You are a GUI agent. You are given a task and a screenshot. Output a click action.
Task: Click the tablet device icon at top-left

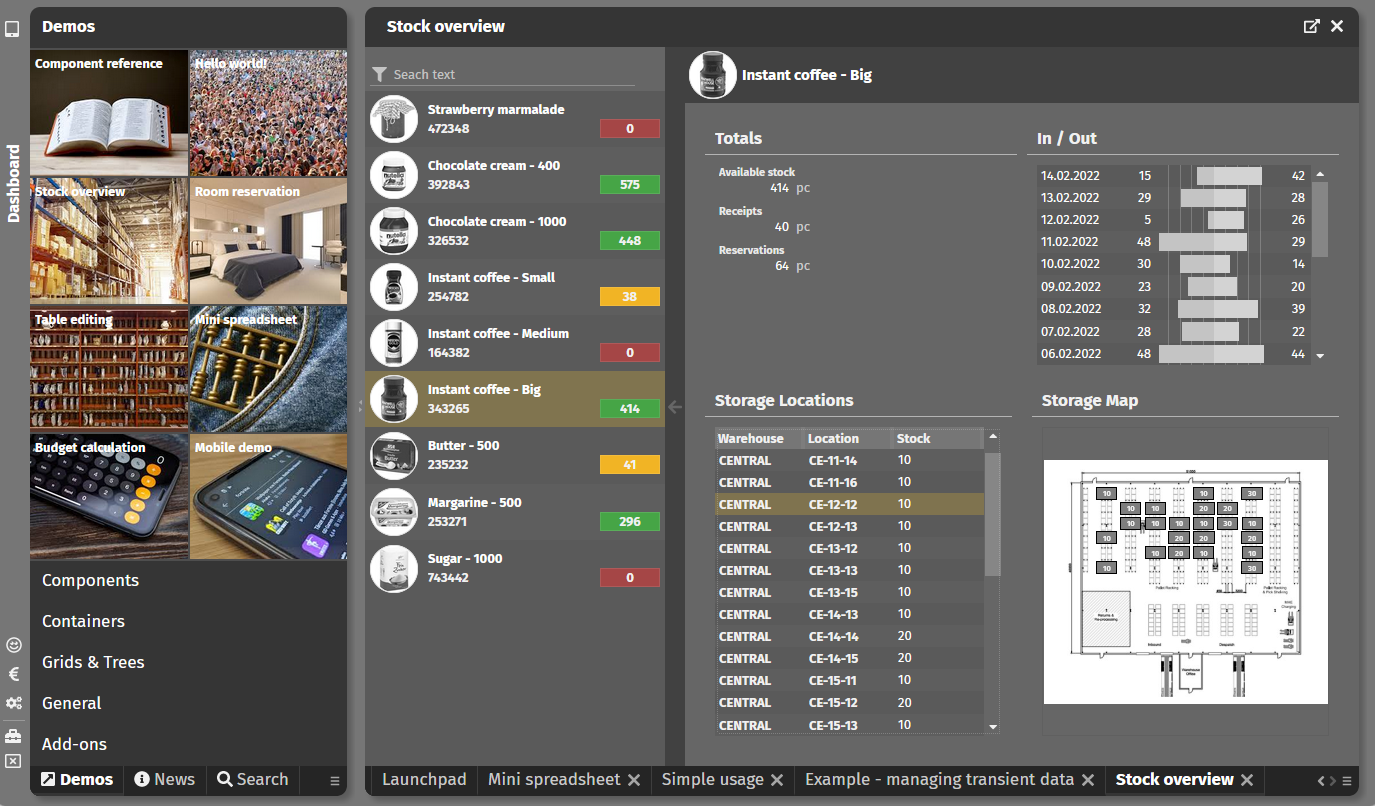[12, 30]
